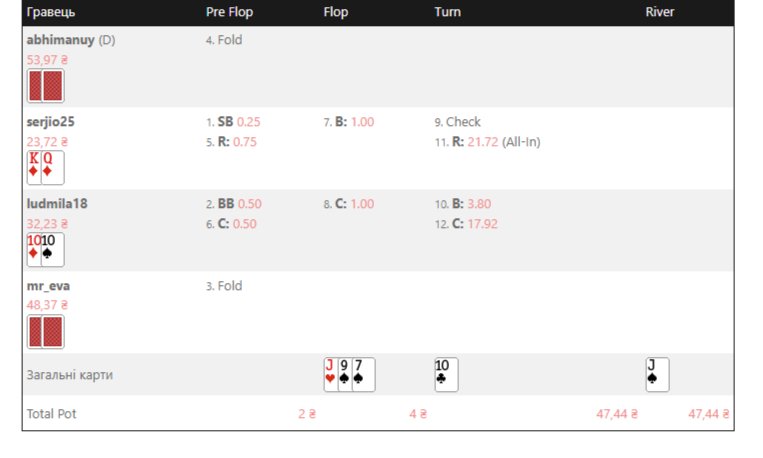
Task: Click the nine of spades flop card
Action: pyautogui.click(x=345, y=375)
